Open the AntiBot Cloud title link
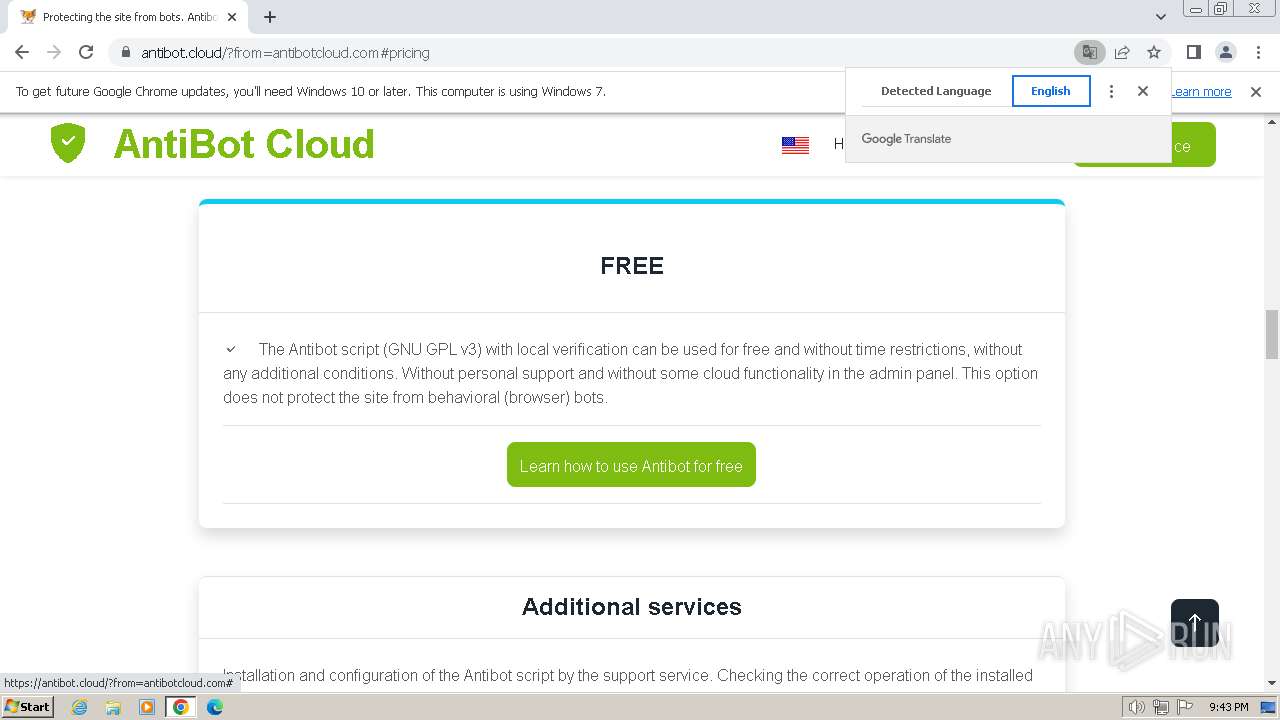The height and width of the screenshot is (720, 1280). pos(244,144)
